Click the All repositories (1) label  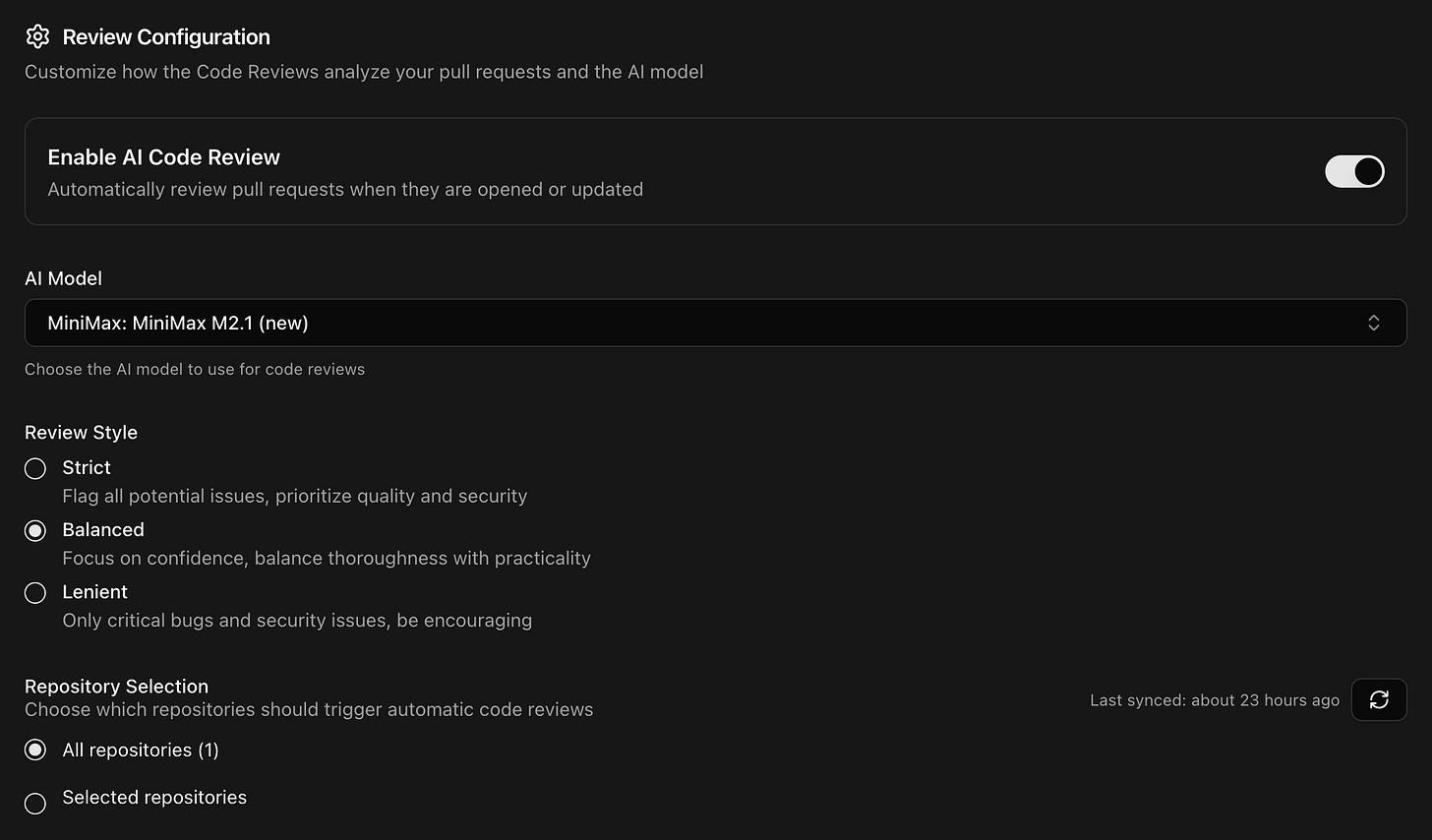click(x=141, y=750)
